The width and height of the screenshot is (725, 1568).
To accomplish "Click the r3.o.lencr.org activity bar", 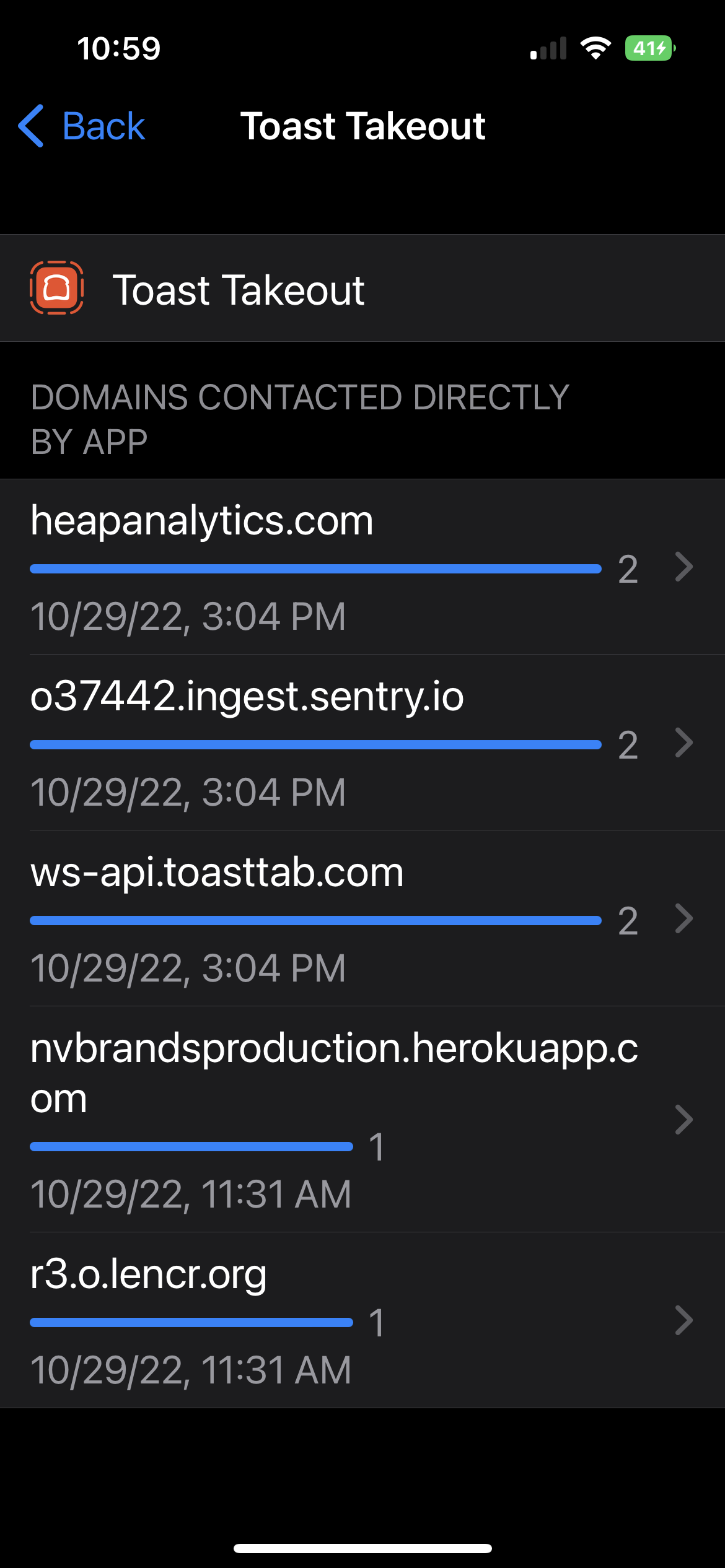I will pos(191,1322).
